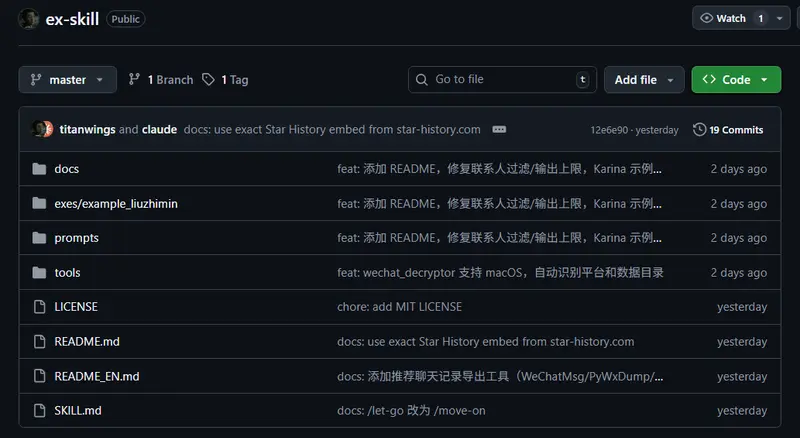Open the repository owner avatar
Image resolution: width=800 pixels, height=438 pixels.
[x=29, y=19]
